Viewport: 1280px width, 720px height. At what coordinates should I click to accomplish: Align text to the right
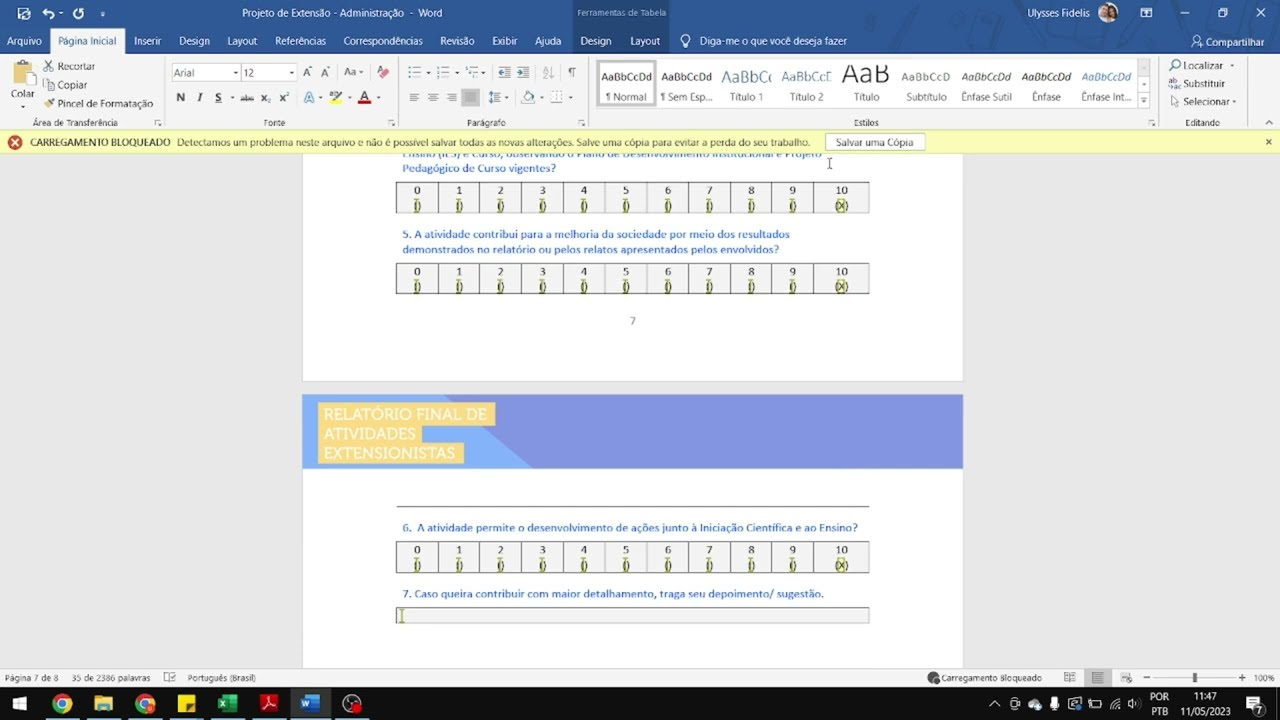tap(452, 97)
